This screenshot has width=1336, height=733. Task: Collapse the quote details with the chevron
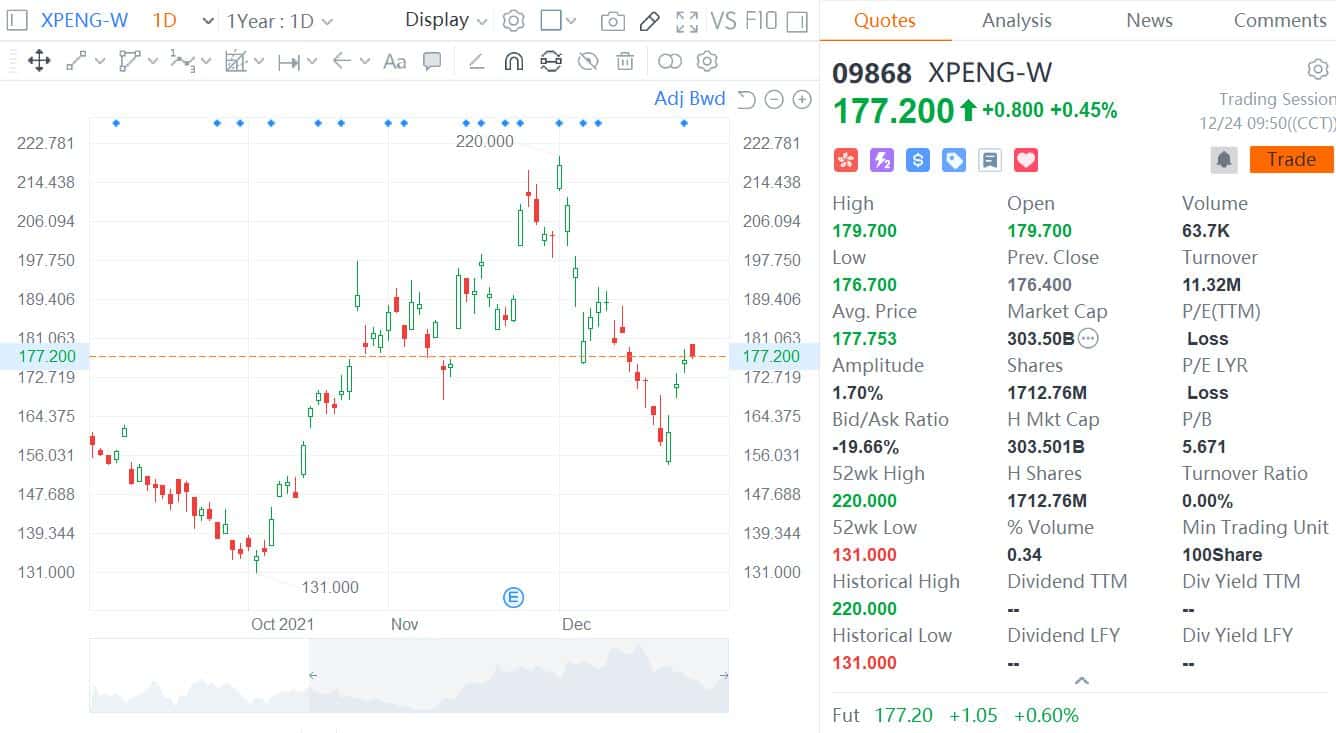click(x=1082, y=680)
